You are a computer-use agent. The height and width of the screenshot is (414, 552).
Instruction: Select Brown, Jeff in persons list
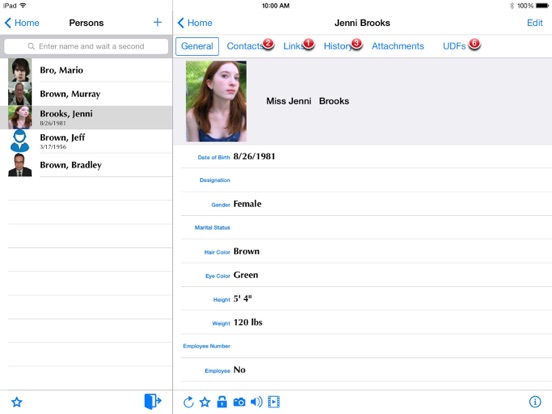pos(86,141)
